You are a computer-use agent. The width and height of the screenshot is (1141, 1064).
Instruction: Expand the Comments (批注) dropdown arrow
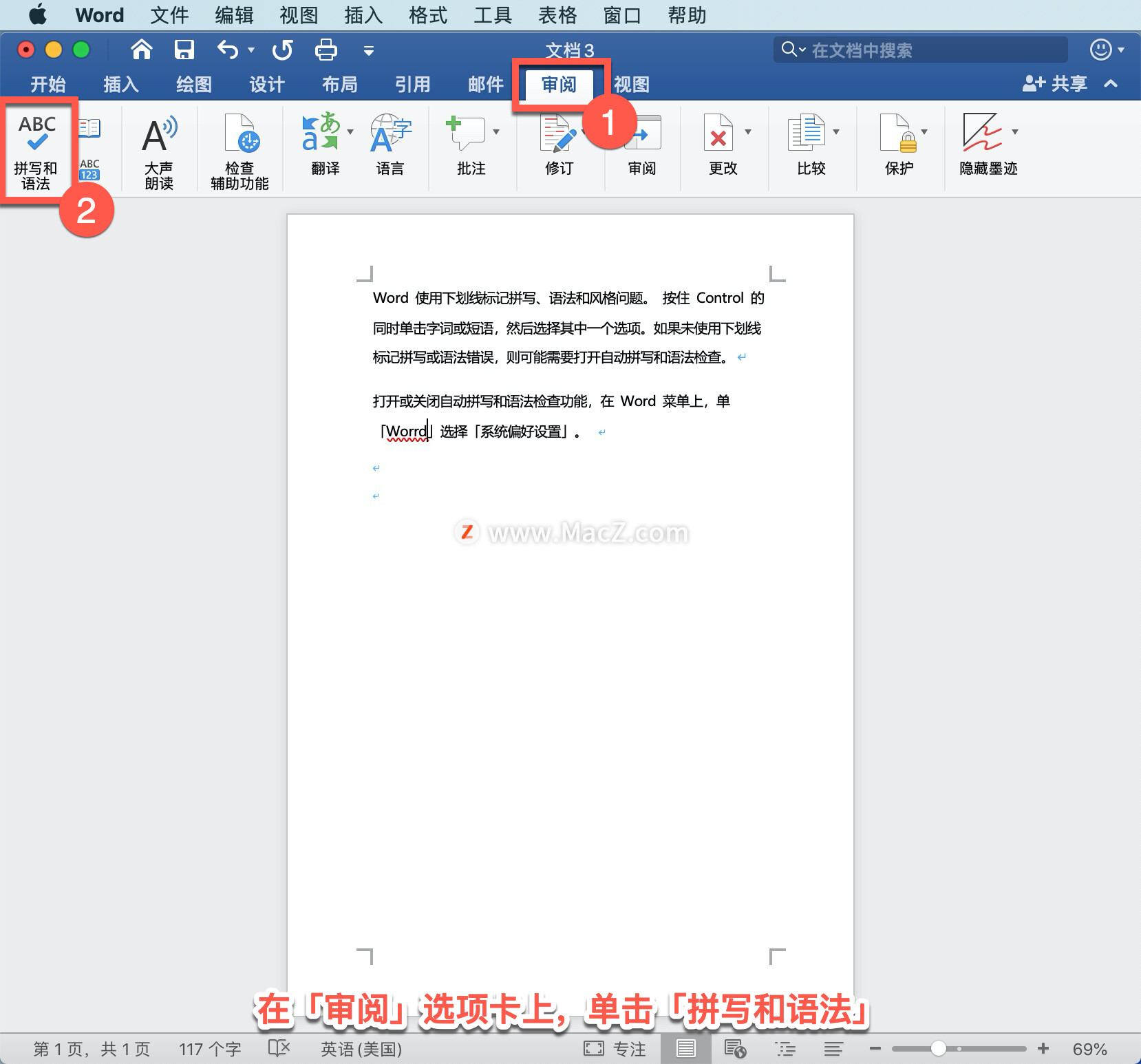click(x=496, y=131)
